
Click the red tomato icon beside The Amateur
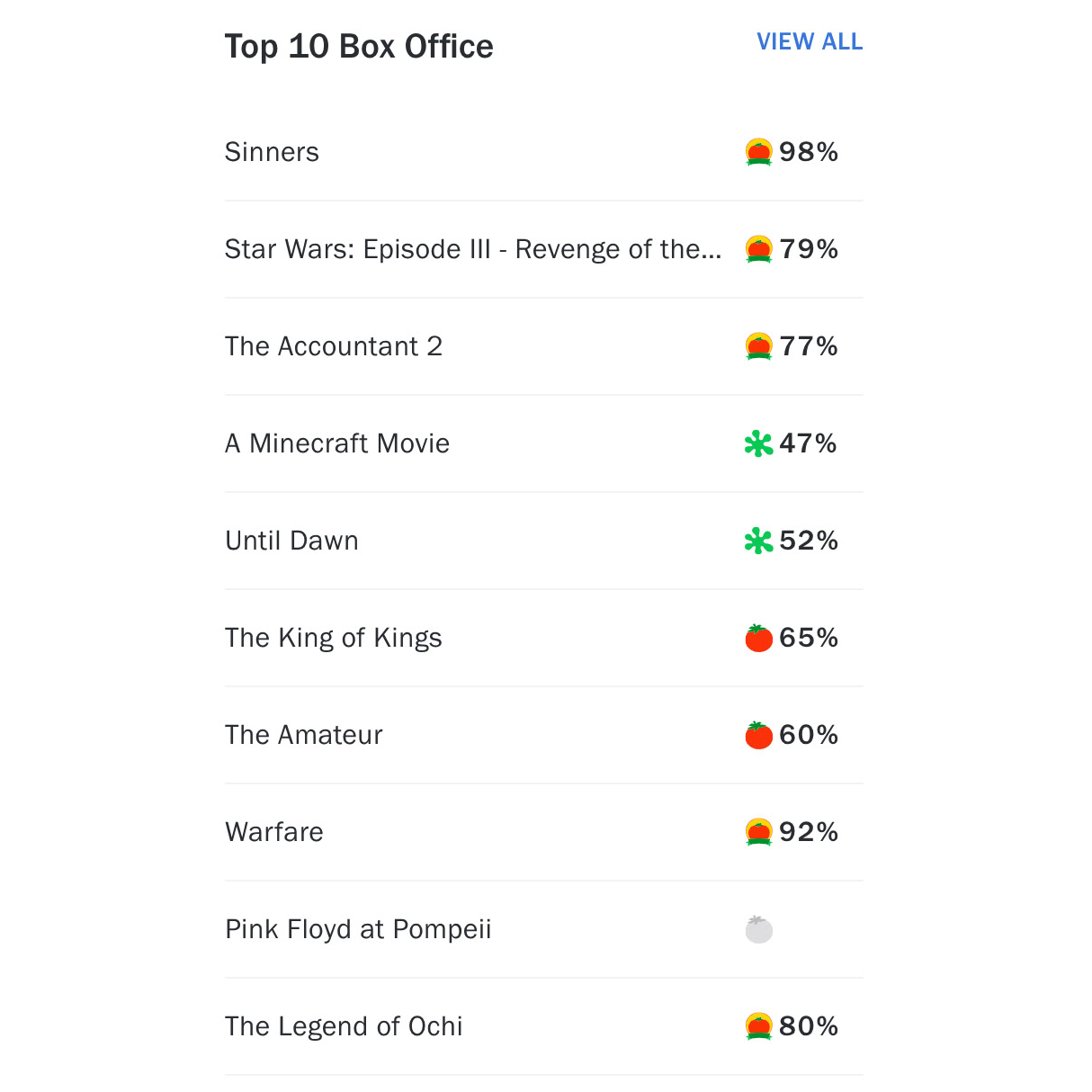point(758,735)
